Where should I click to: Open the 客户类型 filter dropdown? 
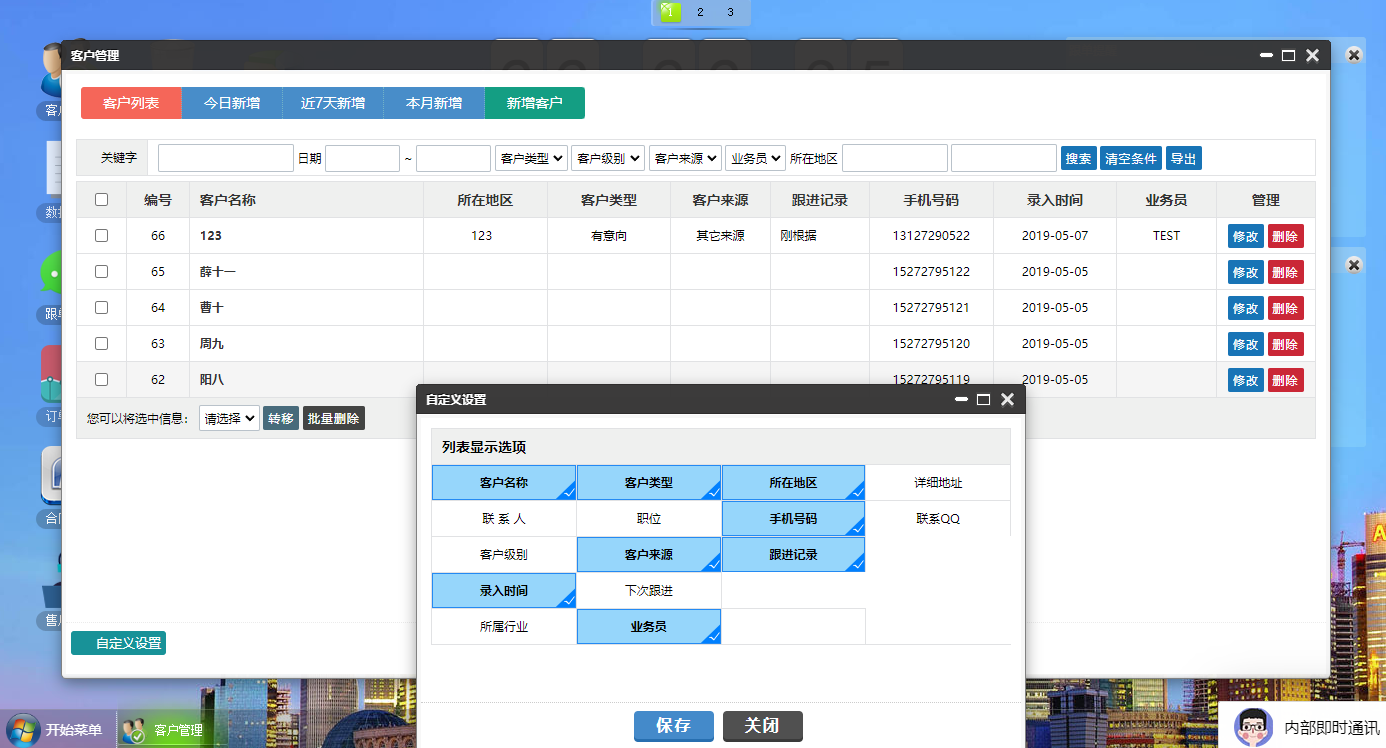tap(530, 157)
